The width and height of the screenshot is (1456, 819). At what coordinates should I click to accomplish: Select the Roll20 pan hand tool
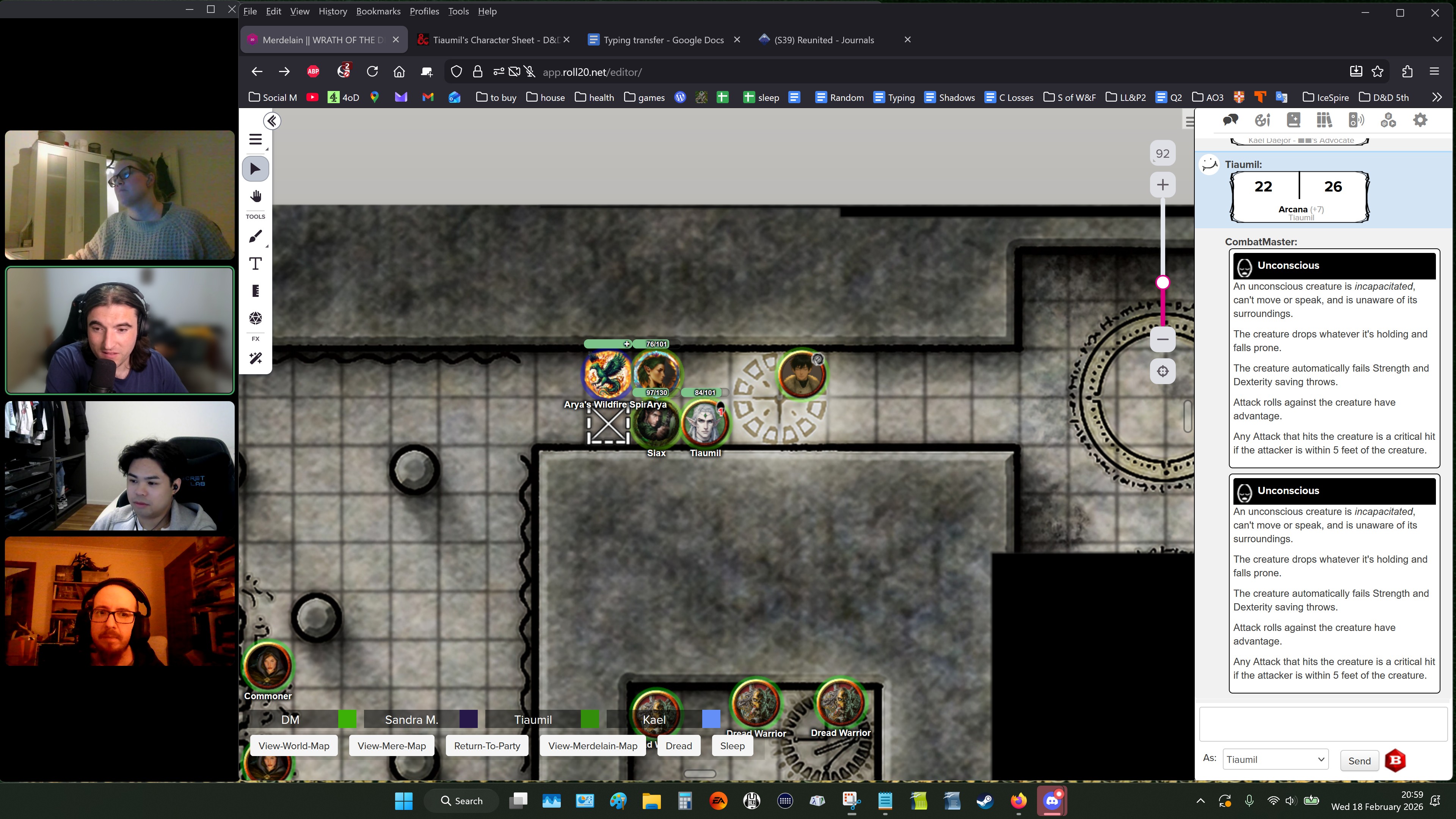coord(256,196)
